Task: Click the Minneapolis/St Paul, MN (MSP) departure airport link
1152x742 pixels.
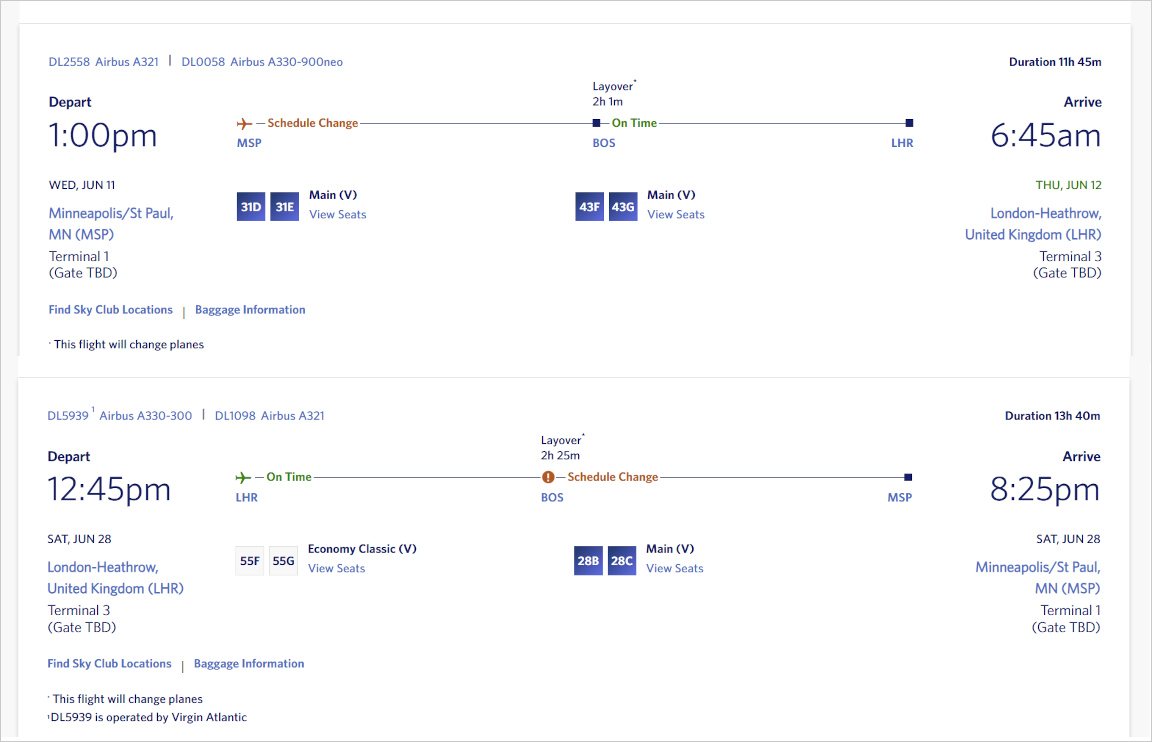Action: [x=111, y=224]
